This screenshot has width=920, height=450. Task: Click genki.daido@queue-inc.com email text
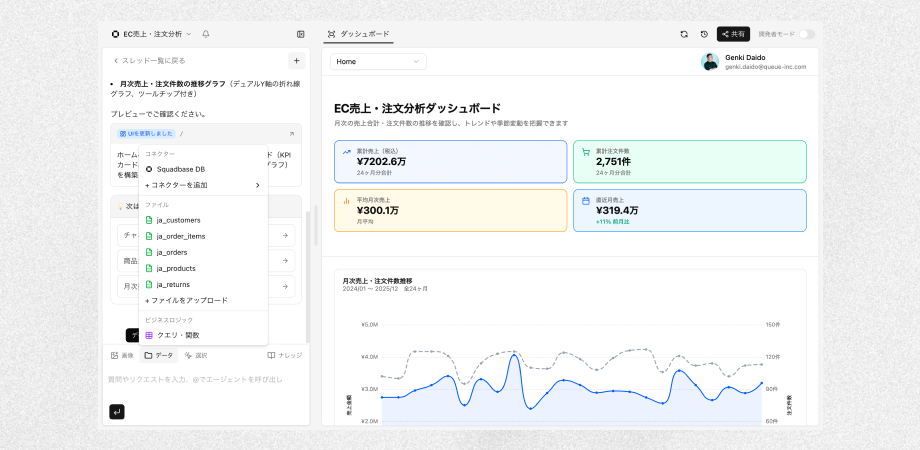click(765, 67)
